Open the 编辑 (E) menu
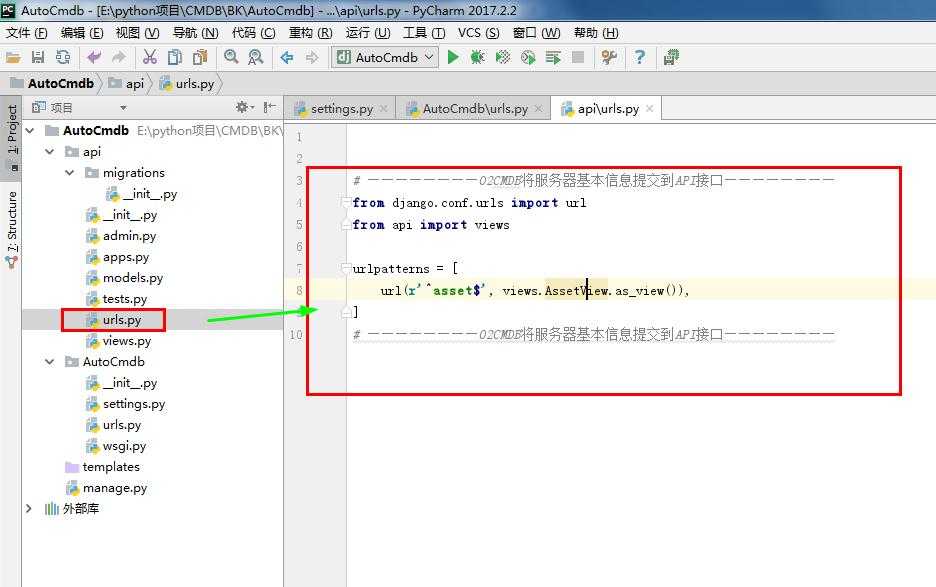 82,33
